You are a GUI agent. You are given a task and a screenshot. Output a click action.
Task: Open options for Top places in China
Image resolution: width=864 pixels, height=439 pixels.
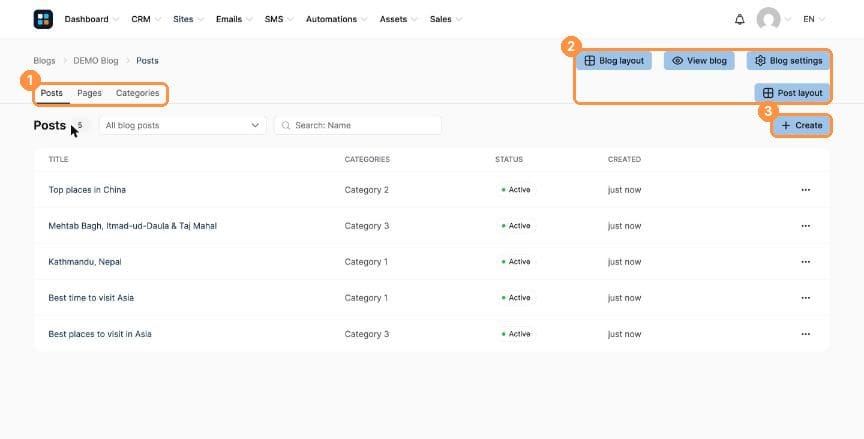pyautogui.click(x=806, y=189)
